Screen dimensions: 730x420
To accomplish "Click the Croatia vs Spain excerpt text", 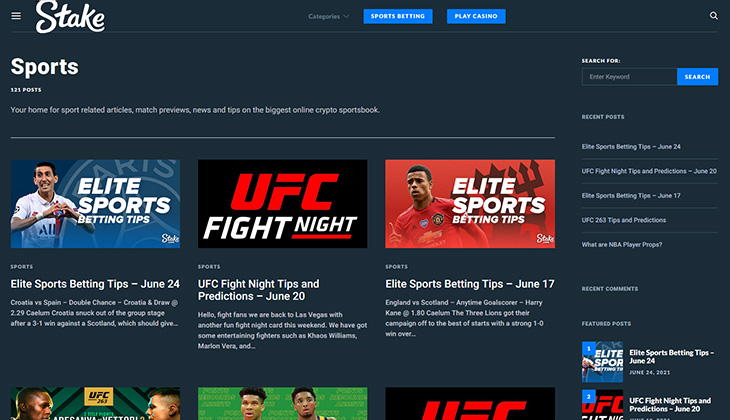I will pyautogui.click(x=95, y=313).
